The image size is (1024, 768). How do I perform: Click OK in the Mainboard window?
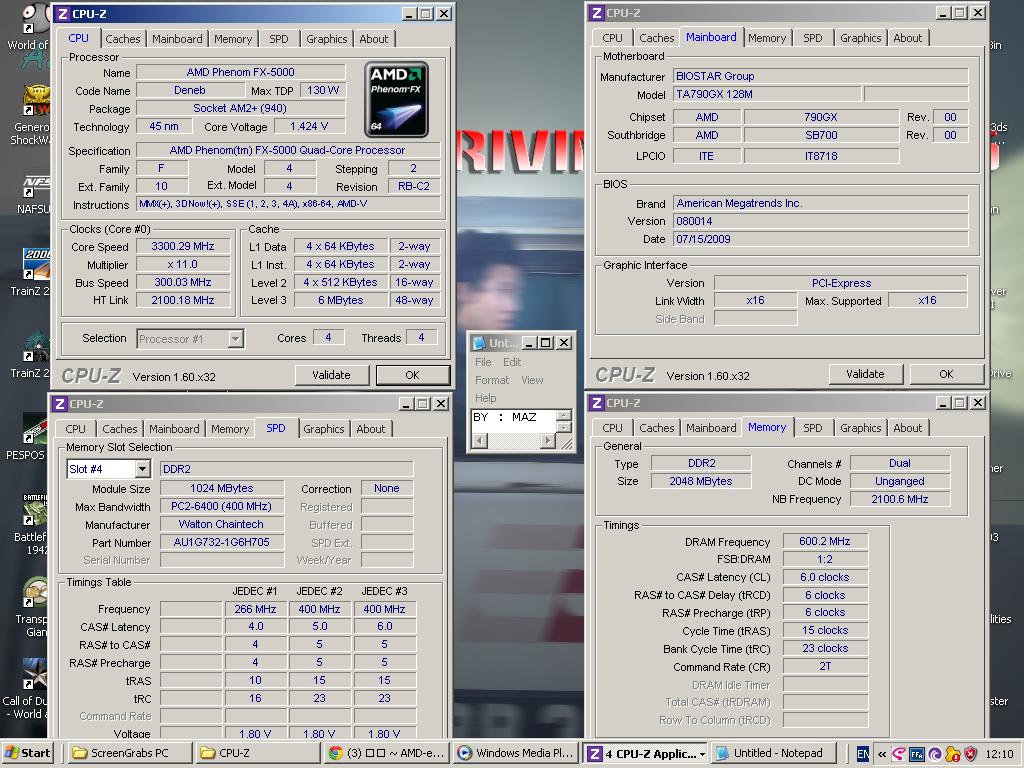pyautogui.click(x=946, y=374)
